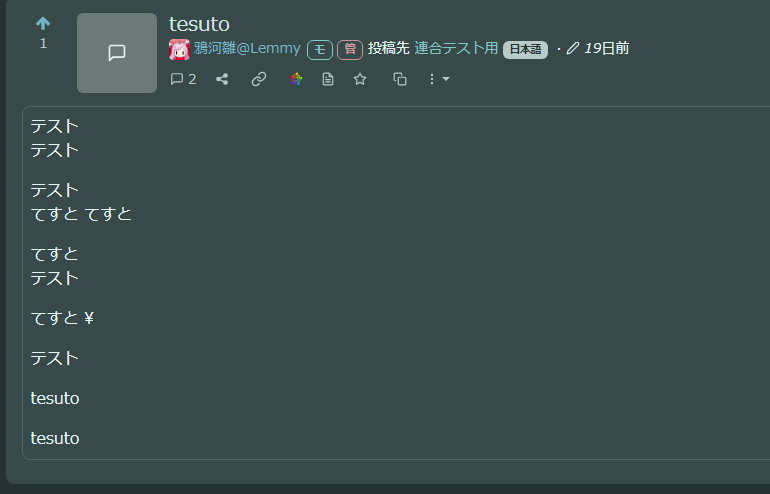Click the line てすと ¥
The image size is (770, 494).
click(62, 318)
